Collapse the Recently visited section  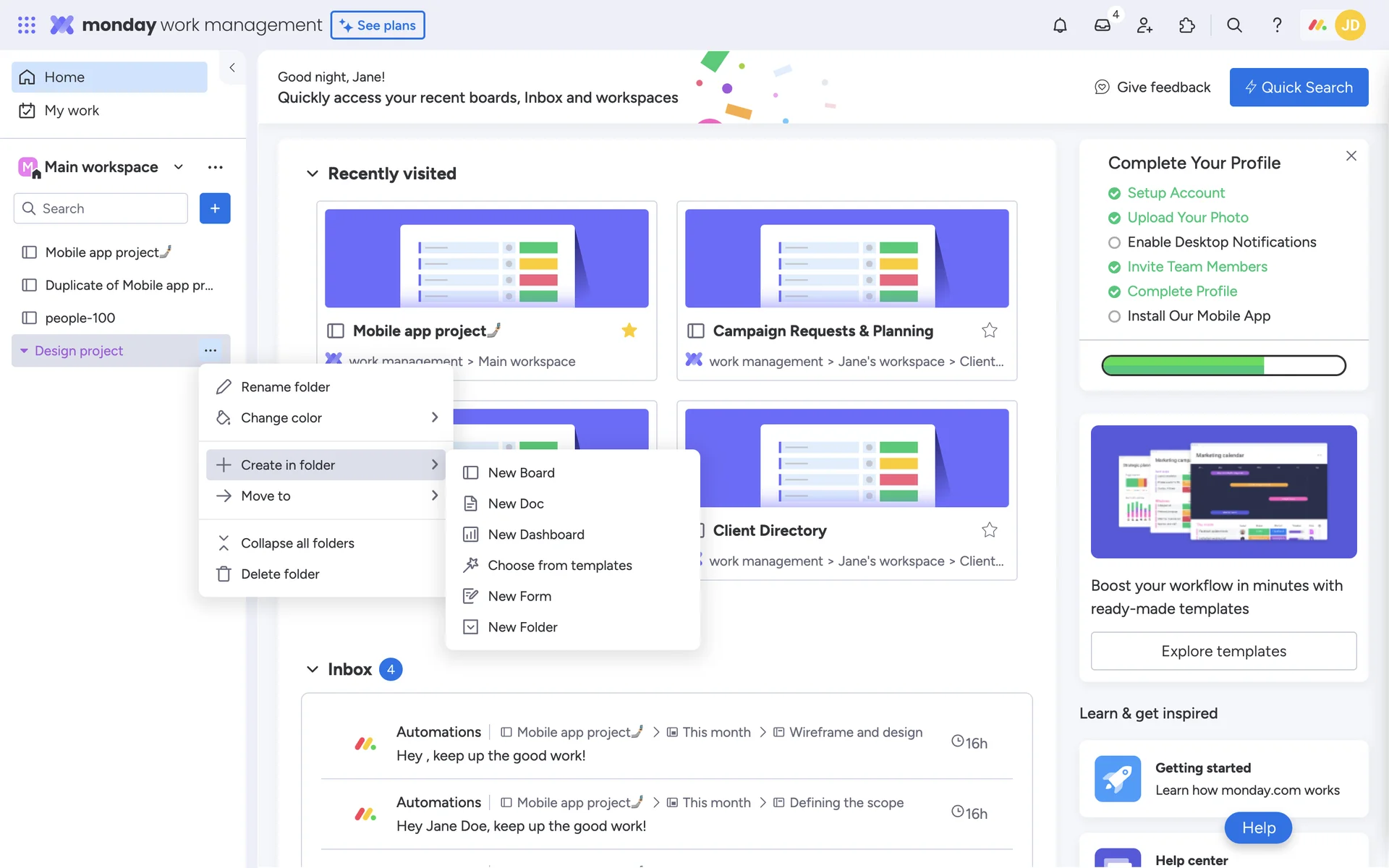[313, 174]
